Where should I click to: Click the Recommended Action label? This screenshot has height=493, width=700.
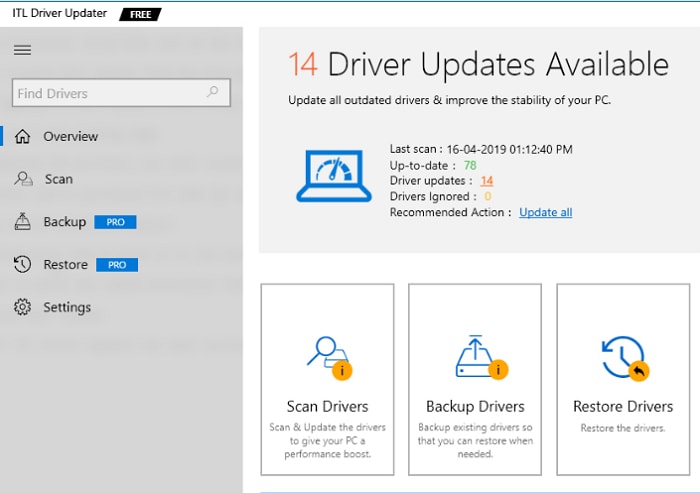450,212
